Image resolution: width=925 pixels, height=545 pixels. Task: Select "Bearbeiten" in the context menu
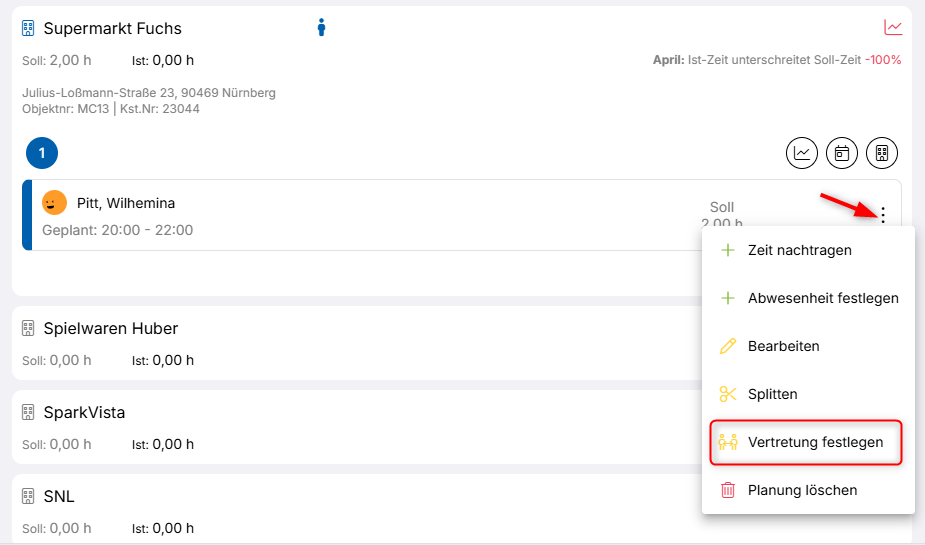tap(783, 346)
